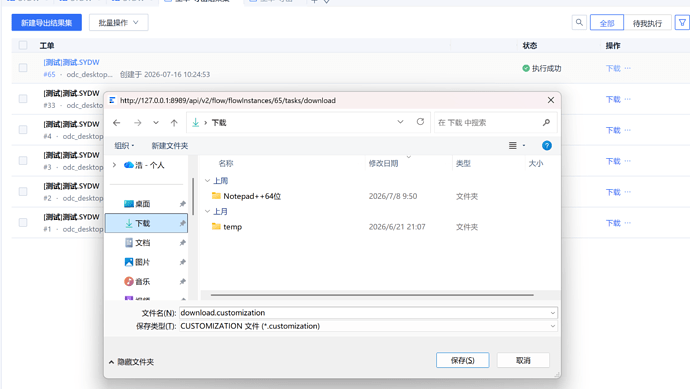The height and width of the screenshot is (389, 690).
Task: Open address bar history dropdown
Action: 400,122
